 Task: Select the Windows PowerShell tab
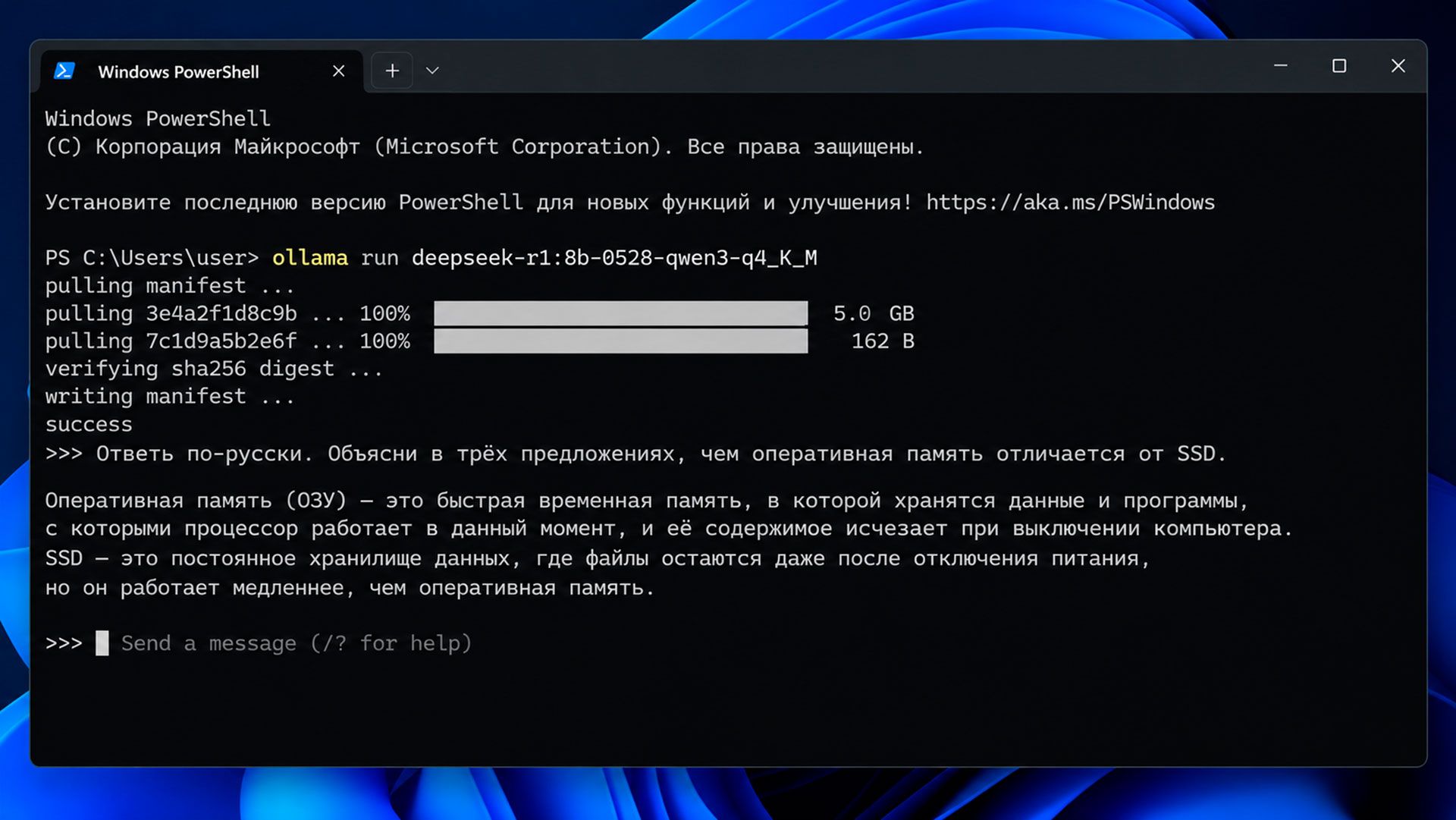[x=201, y=71]
